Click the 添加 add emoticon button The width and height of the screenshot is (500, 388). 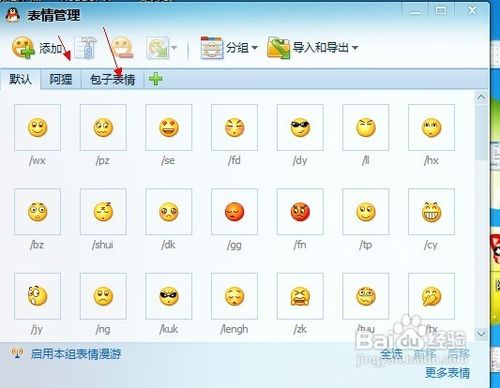point(37,48)
